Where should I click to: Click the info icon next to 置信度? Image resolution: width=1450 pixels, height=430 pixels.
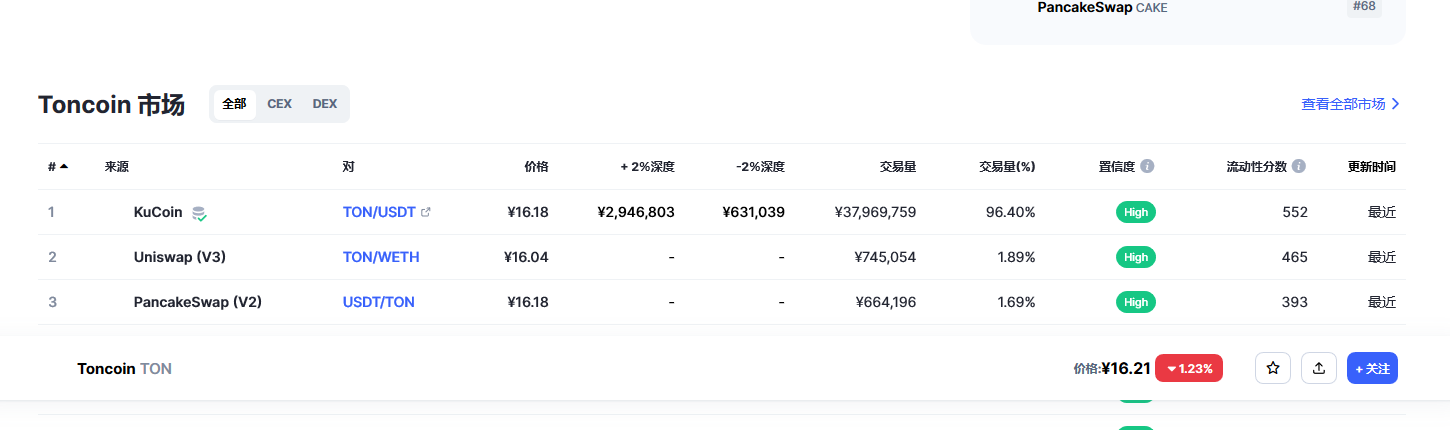(1147, 166)
